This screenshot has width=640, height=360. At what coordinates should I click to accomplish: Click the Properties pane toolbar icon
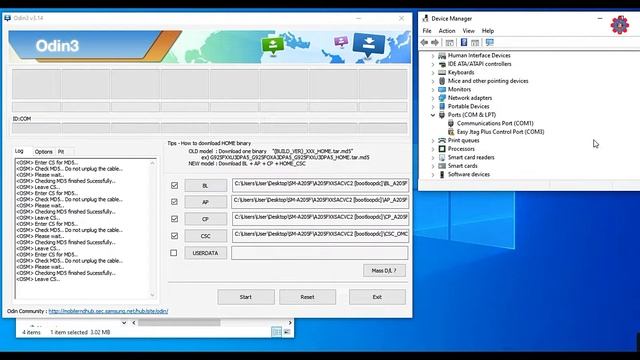pos(475,42)
